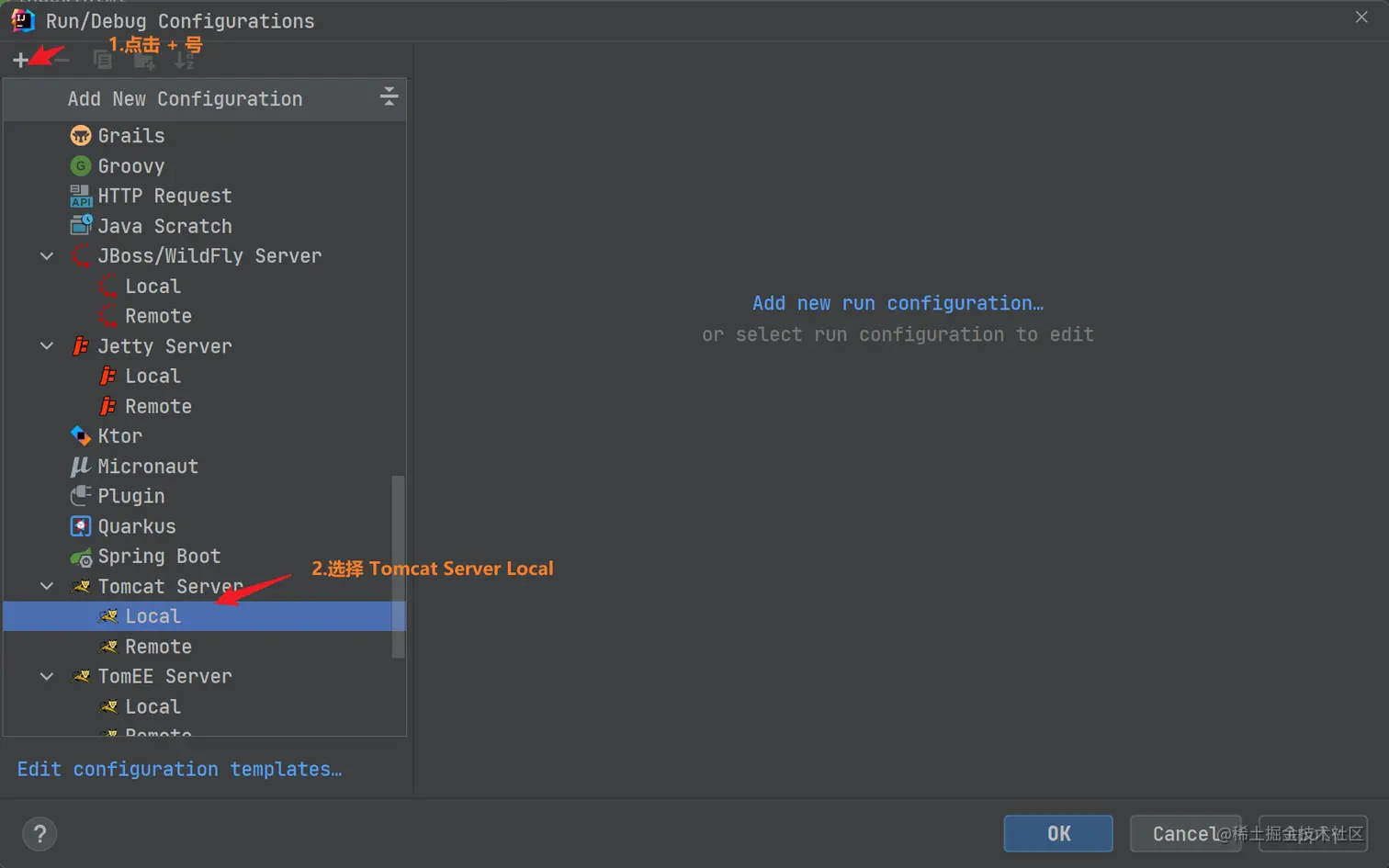This screenshot has height=868, width=1389.
Task: Click the green Groovy icon
Action: click(81, 166)
